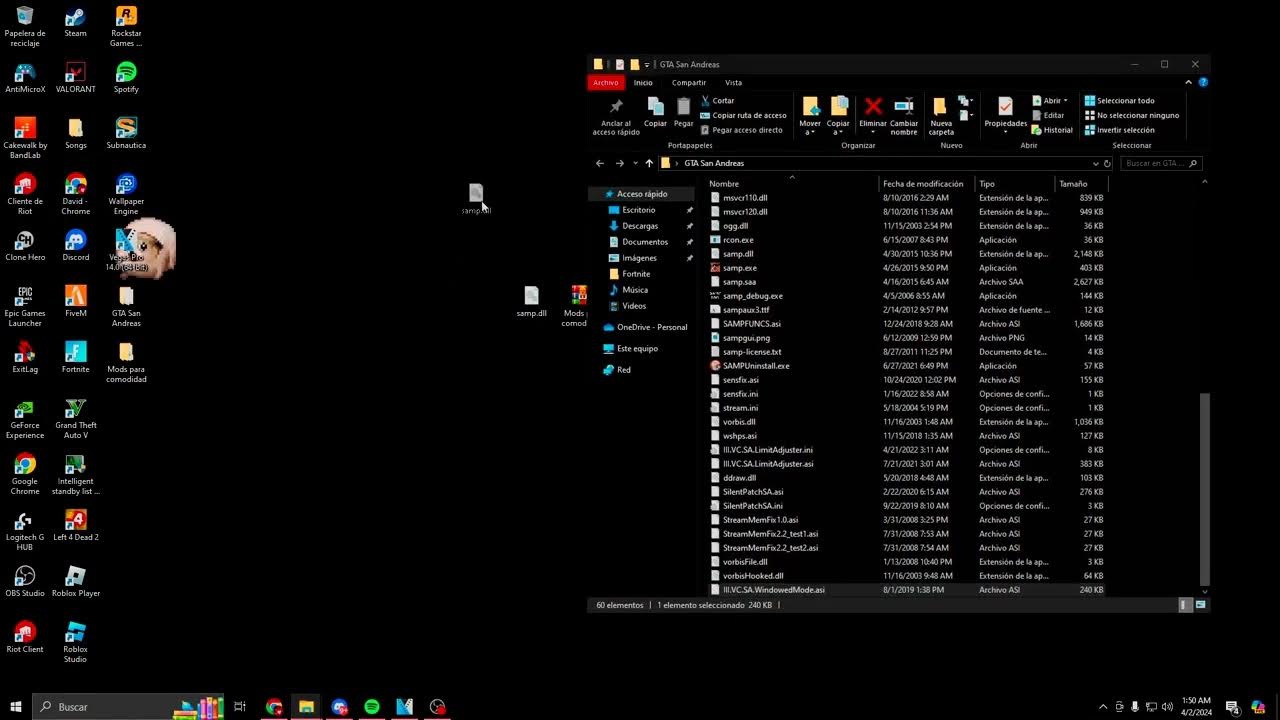Click Editar in the Abrir group
Viewport: 1280px width, 720px height.
(x=1048, y=115)
